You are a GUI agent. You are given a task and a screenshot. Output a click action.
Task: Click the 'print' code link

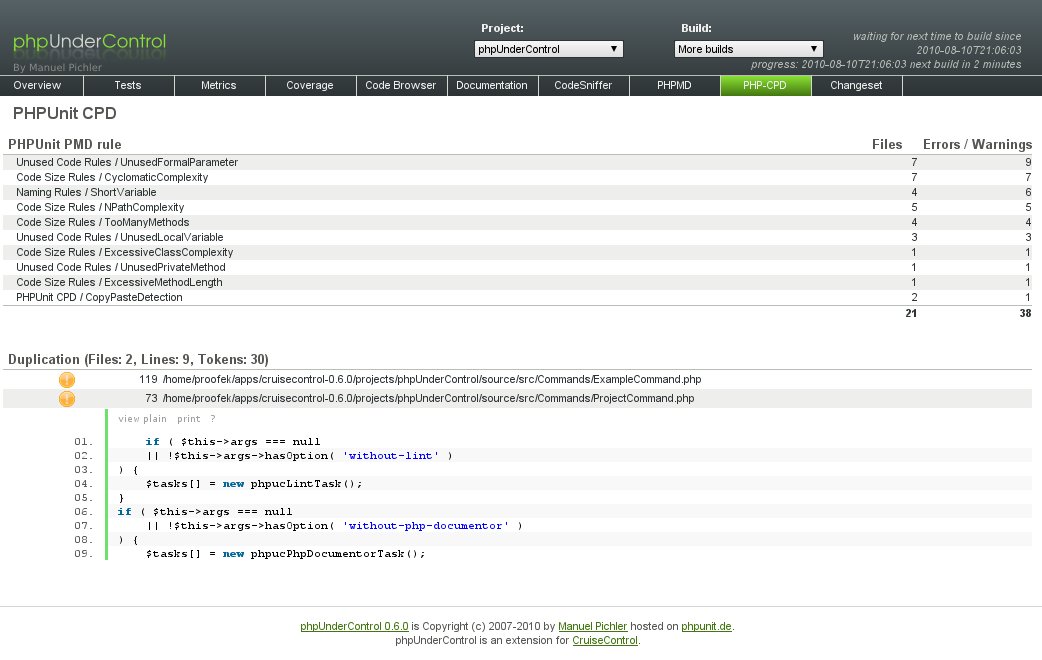pyautogui.click(x=189, y=419)
